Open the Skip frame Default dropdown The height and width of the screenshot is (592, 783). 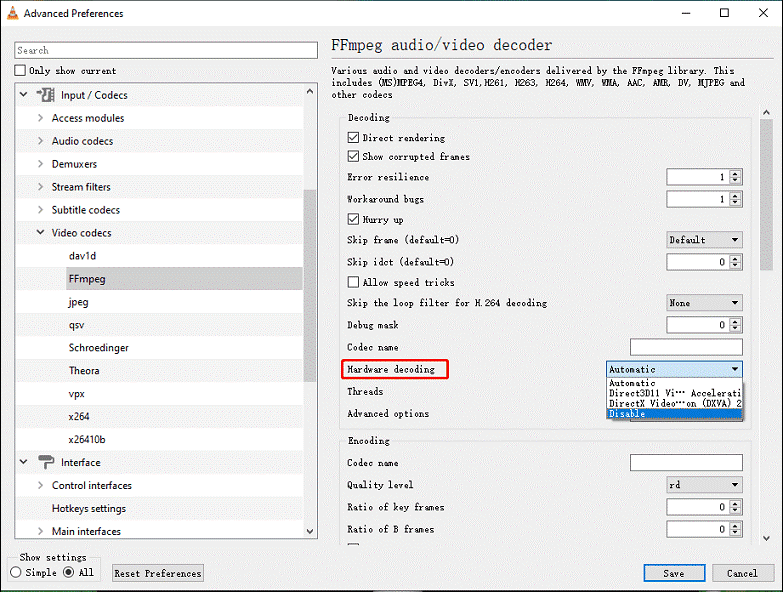(x=704, y=240)
